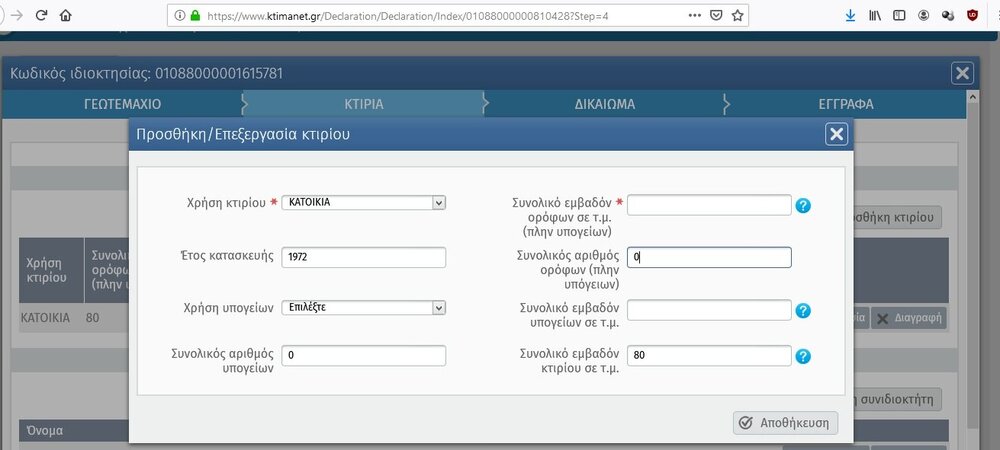
Task: Expand the Χρήση υπογείων dropdown
Action: coord(364,307)
